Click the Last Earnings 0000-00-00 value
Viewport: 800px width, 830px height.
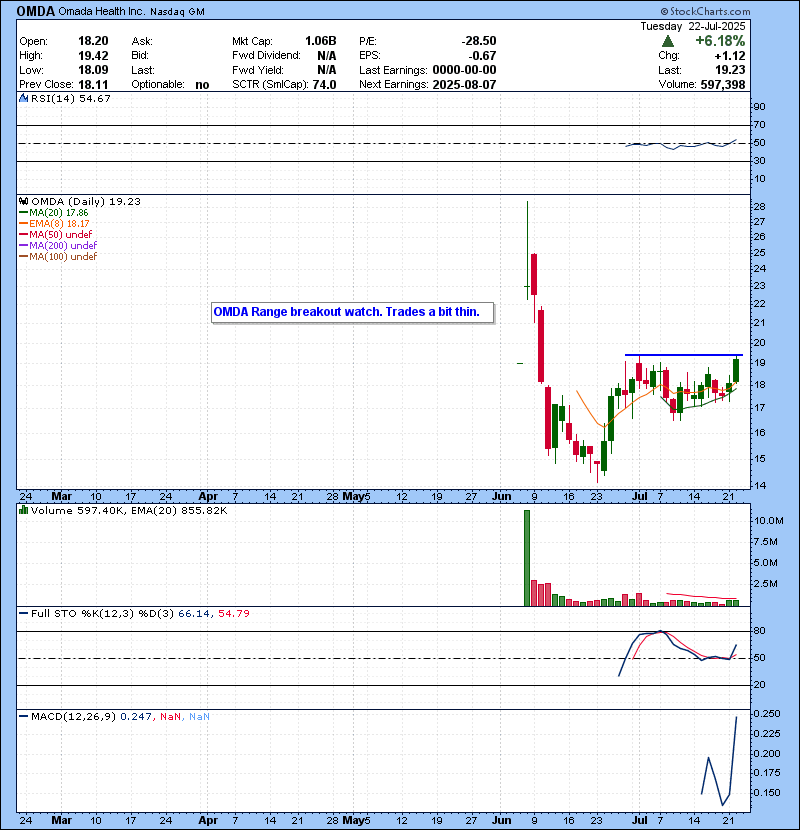[x=464, y=70]
